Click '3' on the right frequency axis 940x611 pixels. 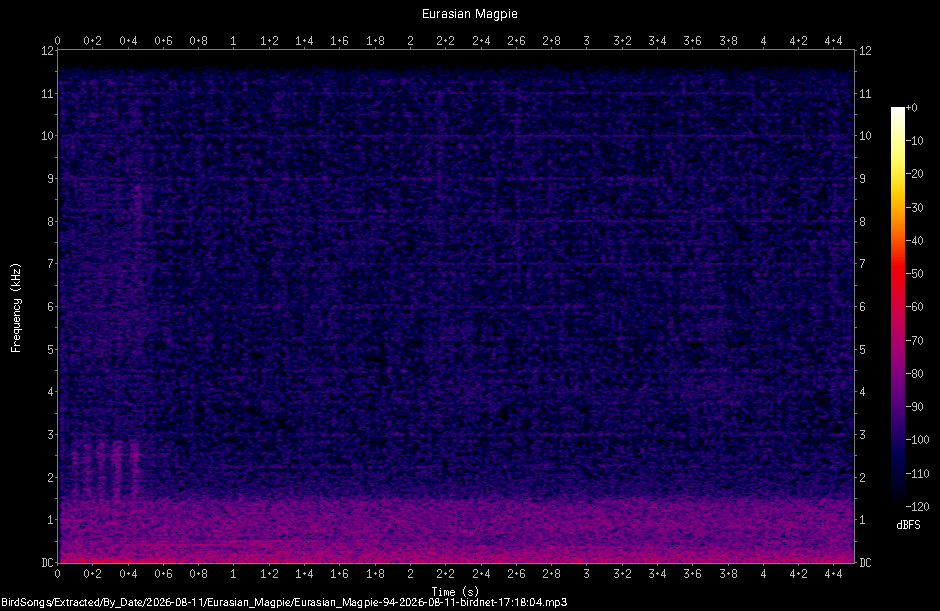863,434
